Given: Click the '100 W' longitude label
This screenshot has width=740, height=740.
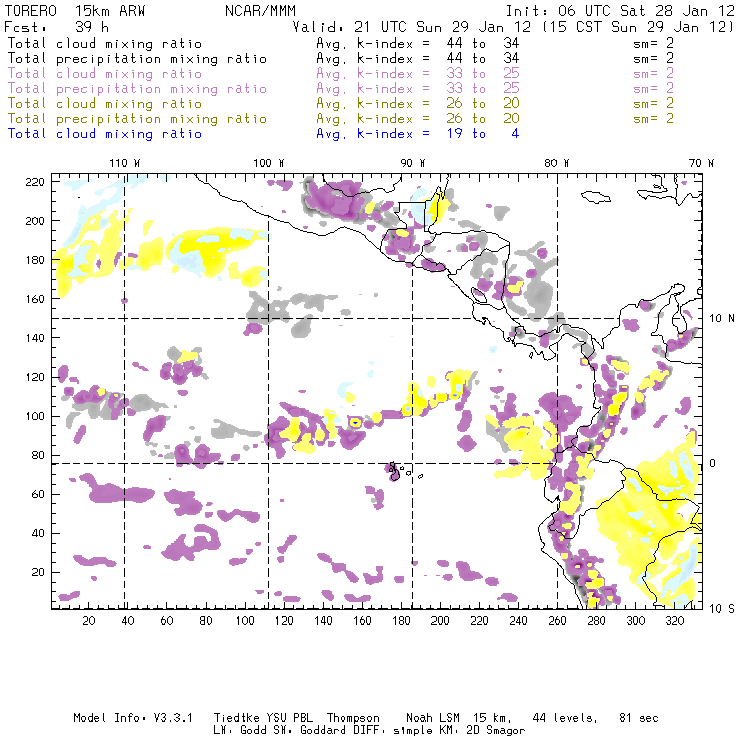Looking at the screenshot, I should tap(269, 163).
